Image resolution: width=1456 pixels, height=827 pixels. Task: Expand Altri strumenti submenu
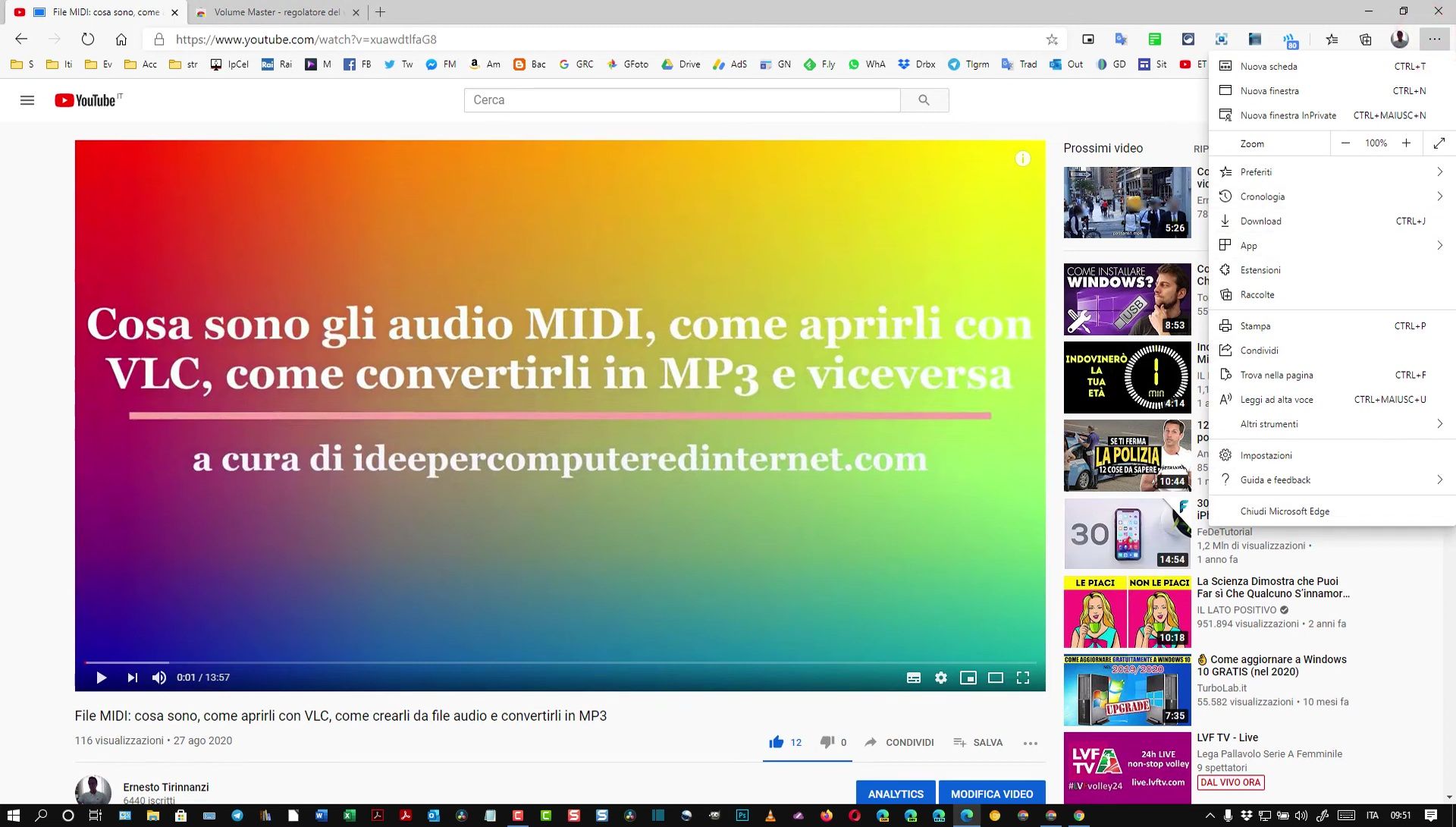coord(1332,424)
